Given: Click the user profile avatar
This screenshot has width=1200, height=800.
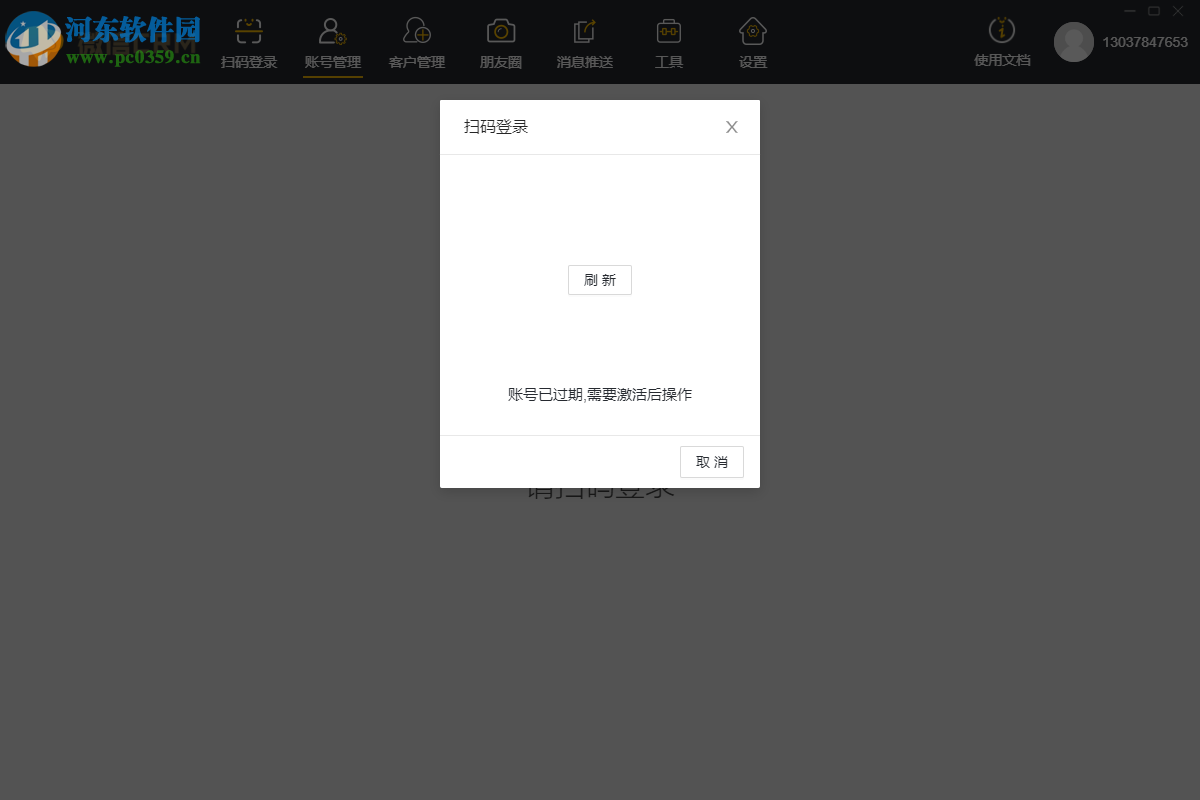Looking at the screenshot, I should [1074, 42].
